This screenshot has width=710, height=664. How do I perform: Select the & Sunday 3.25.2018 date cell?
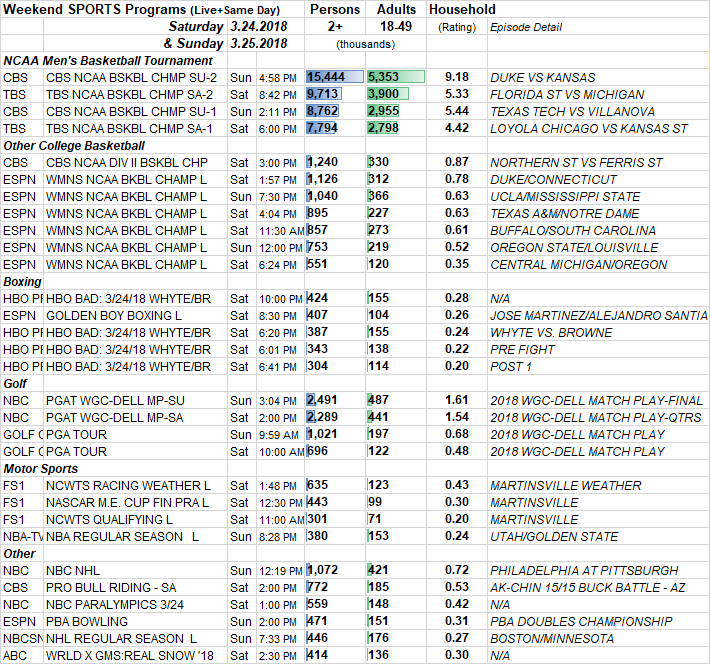click(225, 43)
